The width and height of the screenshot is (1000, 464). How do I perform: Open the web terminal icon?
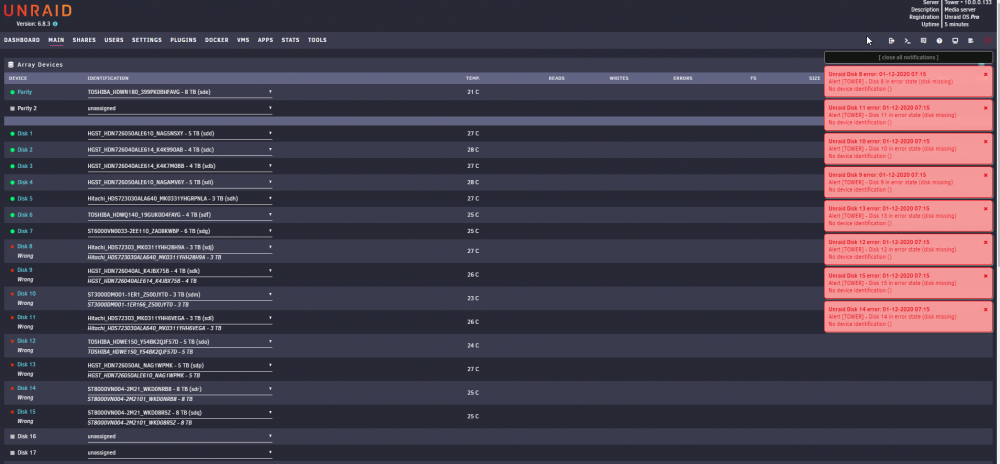(x=908, y=40)
